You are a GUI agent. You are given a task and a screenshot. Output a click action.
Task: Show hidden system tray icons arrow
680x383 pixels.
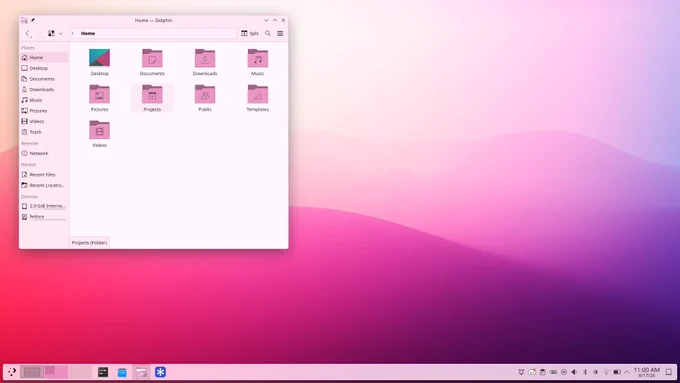coord(627,372)
